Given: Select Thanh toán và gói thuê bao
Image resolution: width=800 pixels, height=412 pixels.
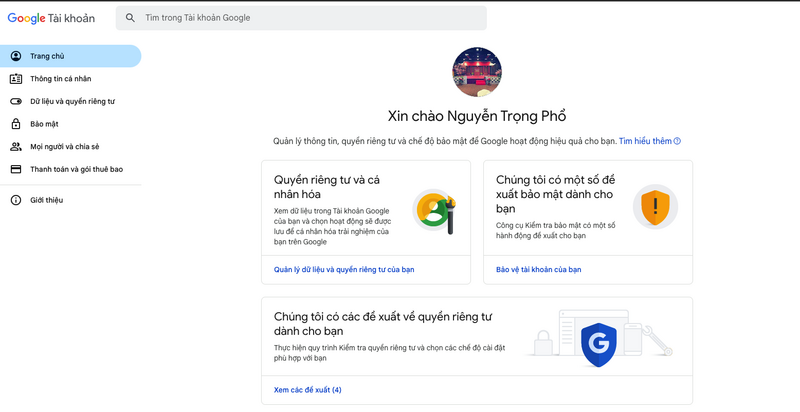Looking at the screenshot, I should [x=76, y=169].
